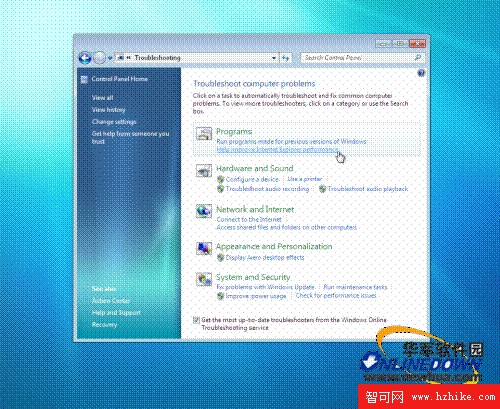The height and width of the screenshot is (409, 500).
Task: Click the control panel icon in the address bar
Action: coord(121,58)
